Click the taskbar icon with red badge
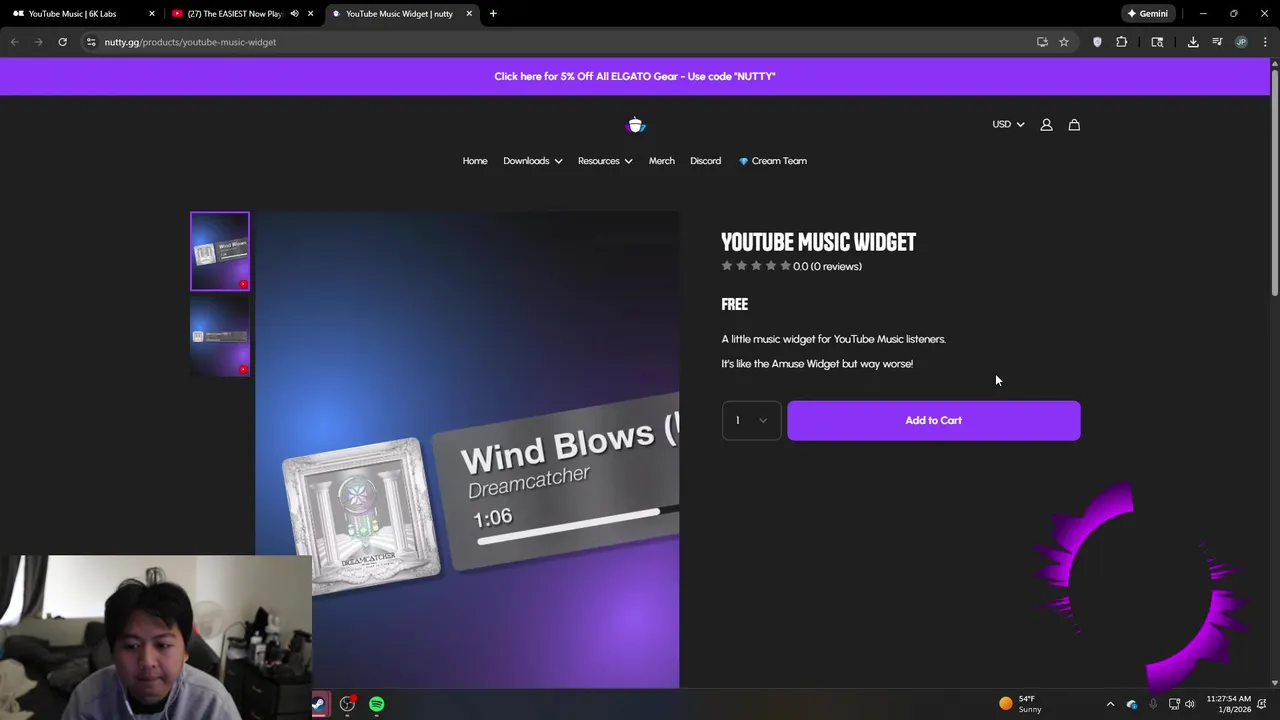1280x720 pixels. pos(347,704)
